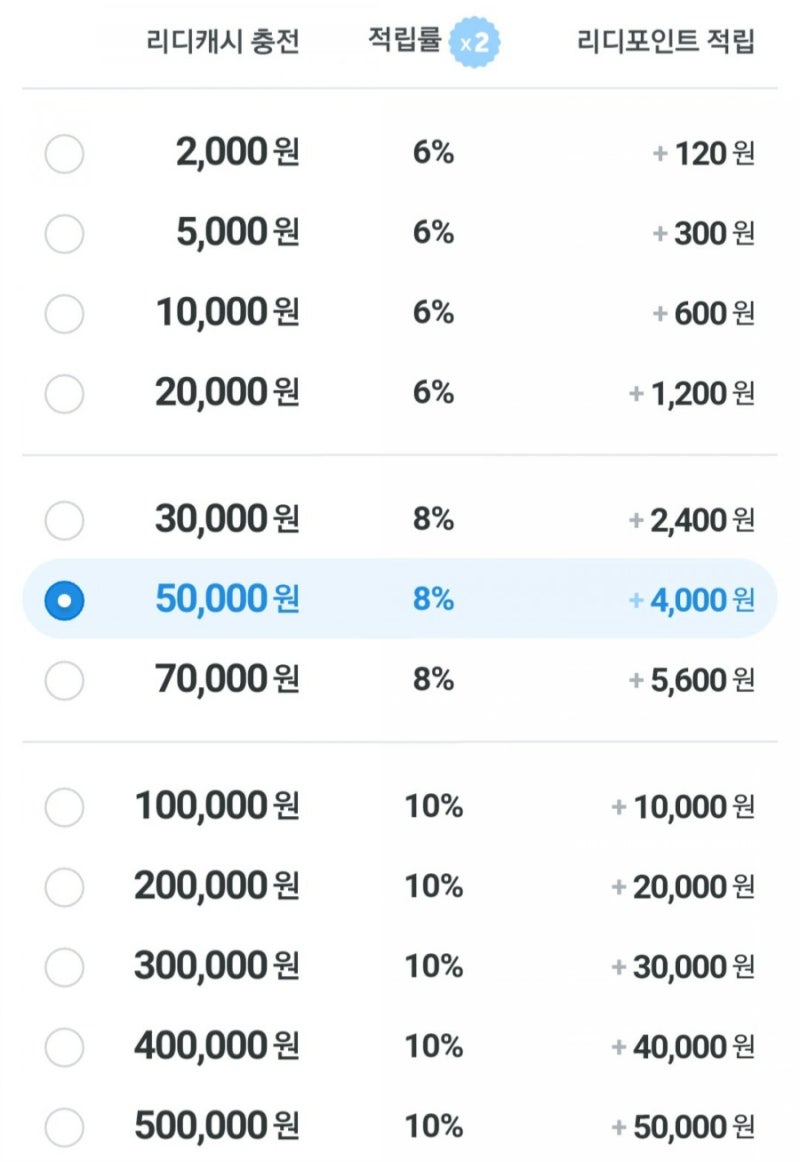Viewport: 800px width, 1162px height.
Task: Click the +120원 point reward text
Action: (704, 154)
